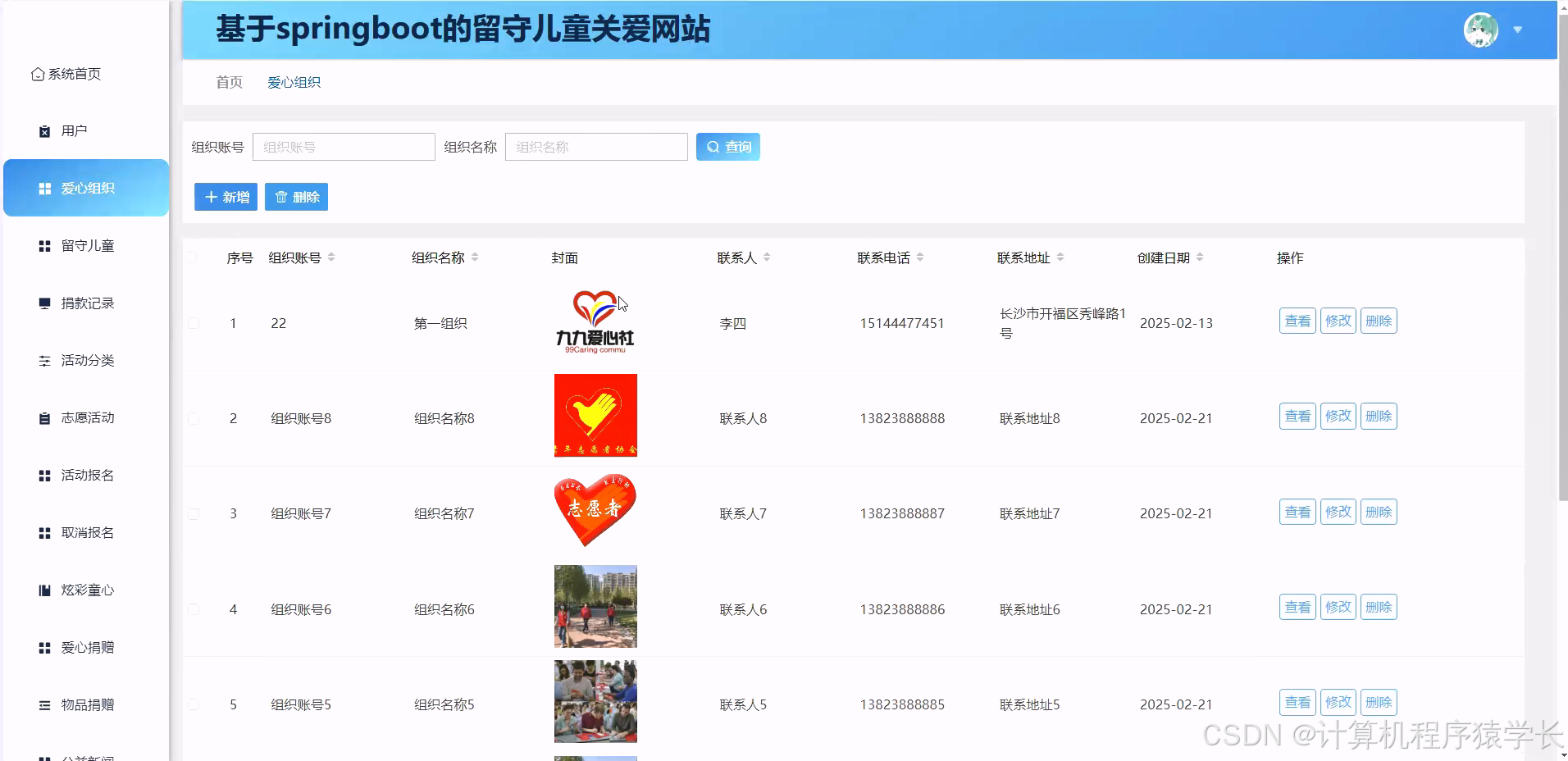Viewport: 1568px width, 761px height.
Task: Open 活动分类 from the sidebar icon
Action: (44, 360)
